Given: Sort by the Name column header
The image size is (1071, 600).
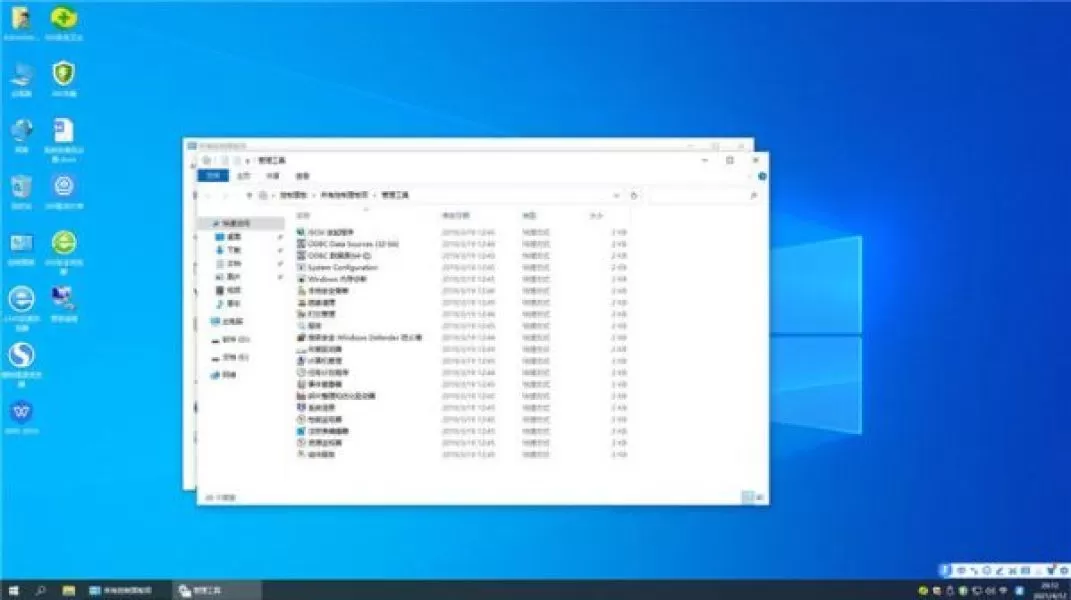Looking at the screenshot, I should click(x=303, y=216).
